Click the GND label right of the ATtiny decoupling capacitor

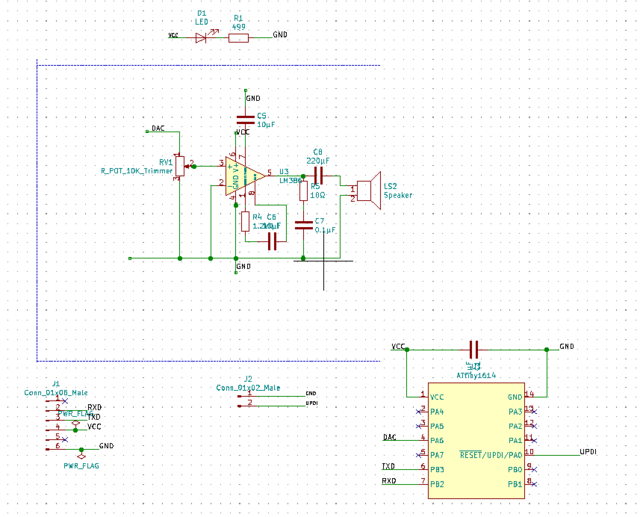(567, 346)
